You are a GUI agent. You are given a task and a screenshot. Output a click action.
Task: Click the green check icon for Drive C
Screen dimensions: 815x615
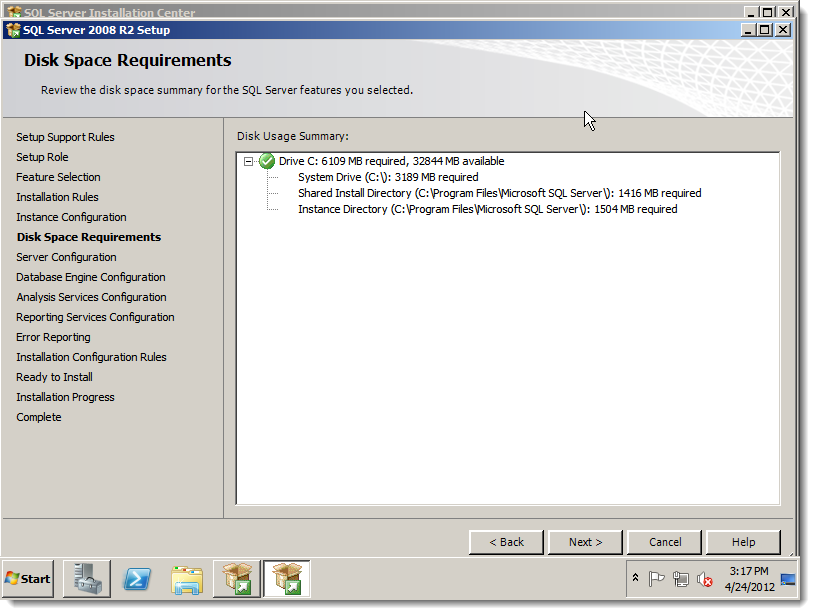[267, 161]
